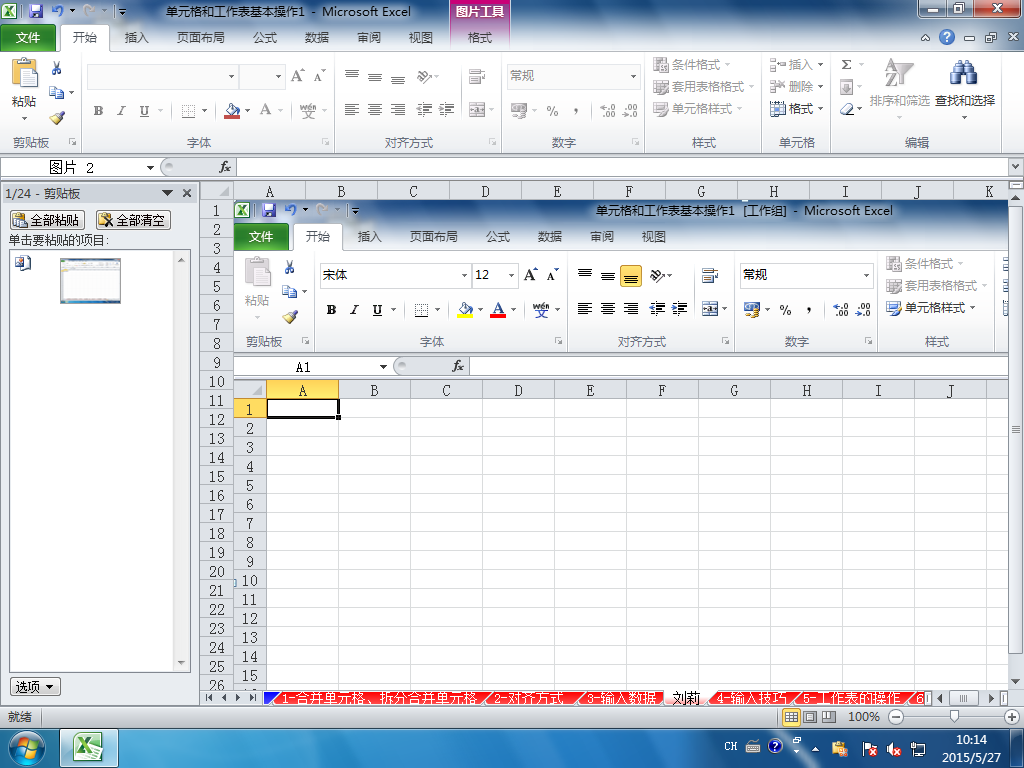Select the sheet tab 3-输入数据

click(622, 698)
